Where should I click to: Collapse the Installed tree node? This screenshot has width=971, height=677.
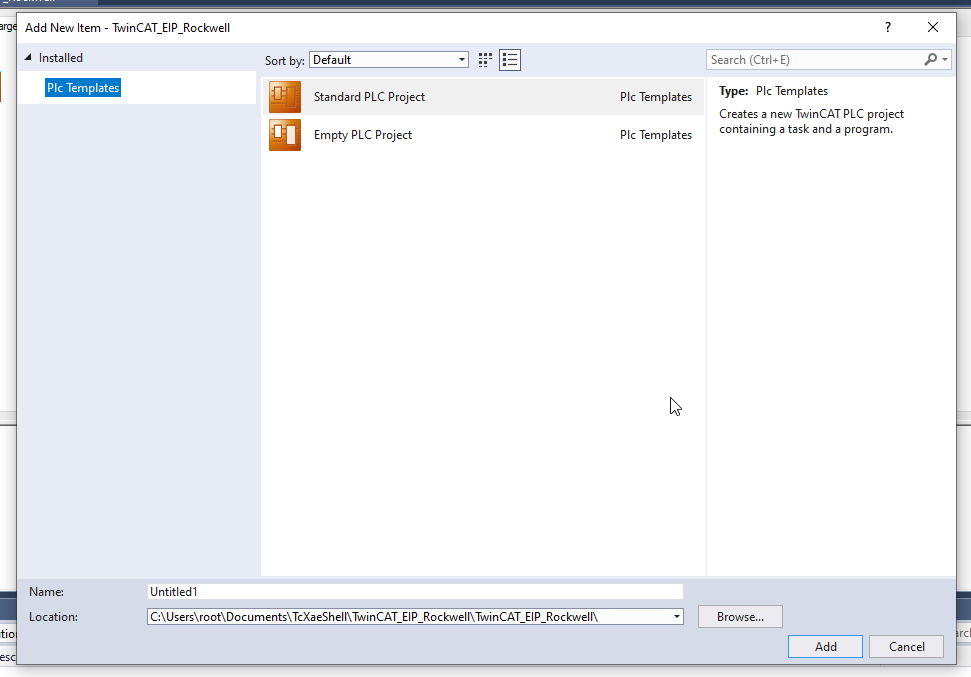point(28,57)
